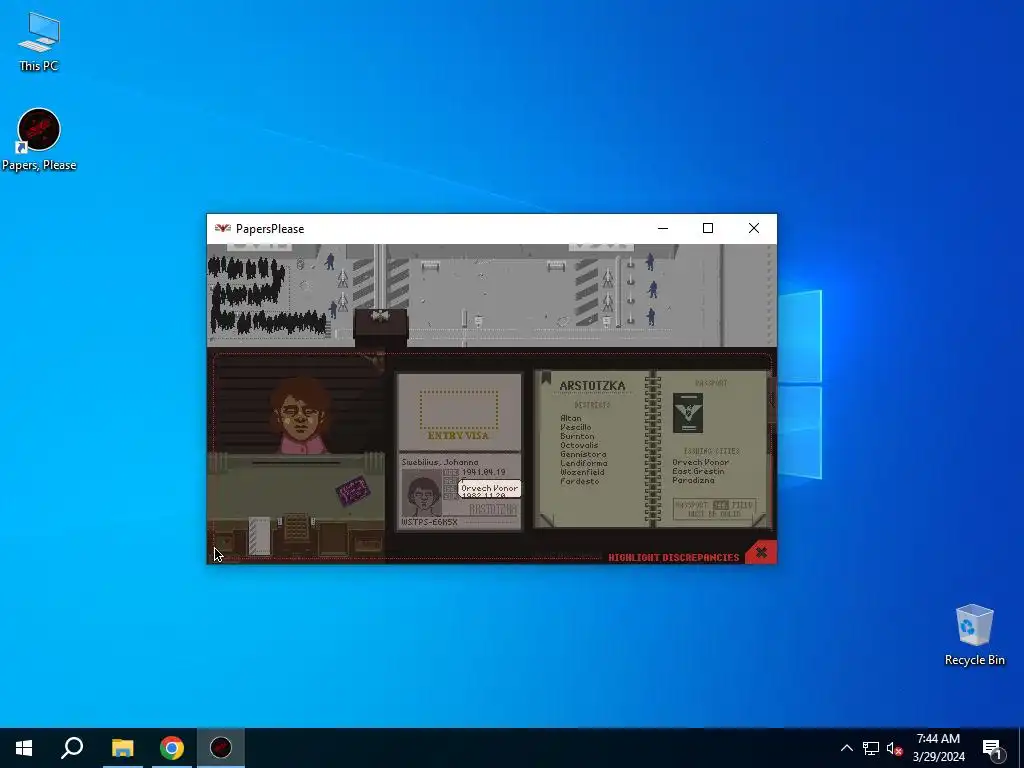This screenshot has height=768, width=1024.
Task: Close the PapersPlease window
Action: 754,229
